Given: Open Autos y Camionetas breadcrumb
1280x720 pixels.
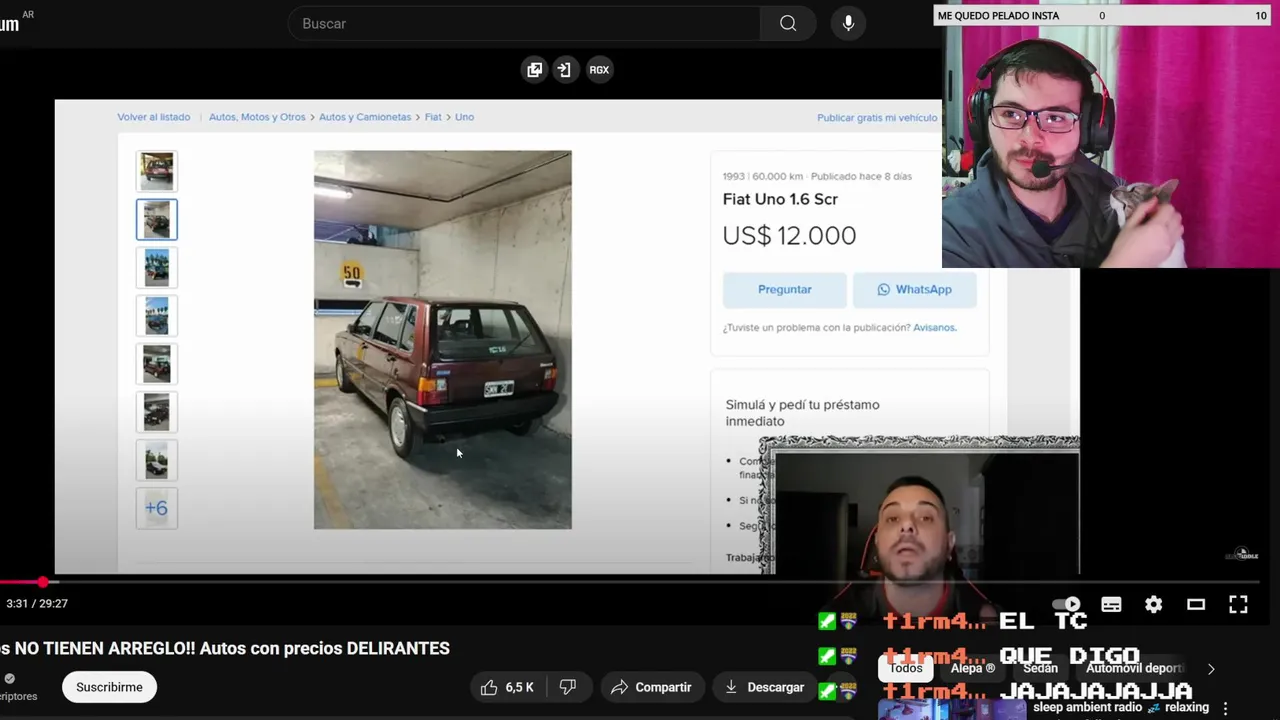Looking at the screenshot, I should (365, 117).
